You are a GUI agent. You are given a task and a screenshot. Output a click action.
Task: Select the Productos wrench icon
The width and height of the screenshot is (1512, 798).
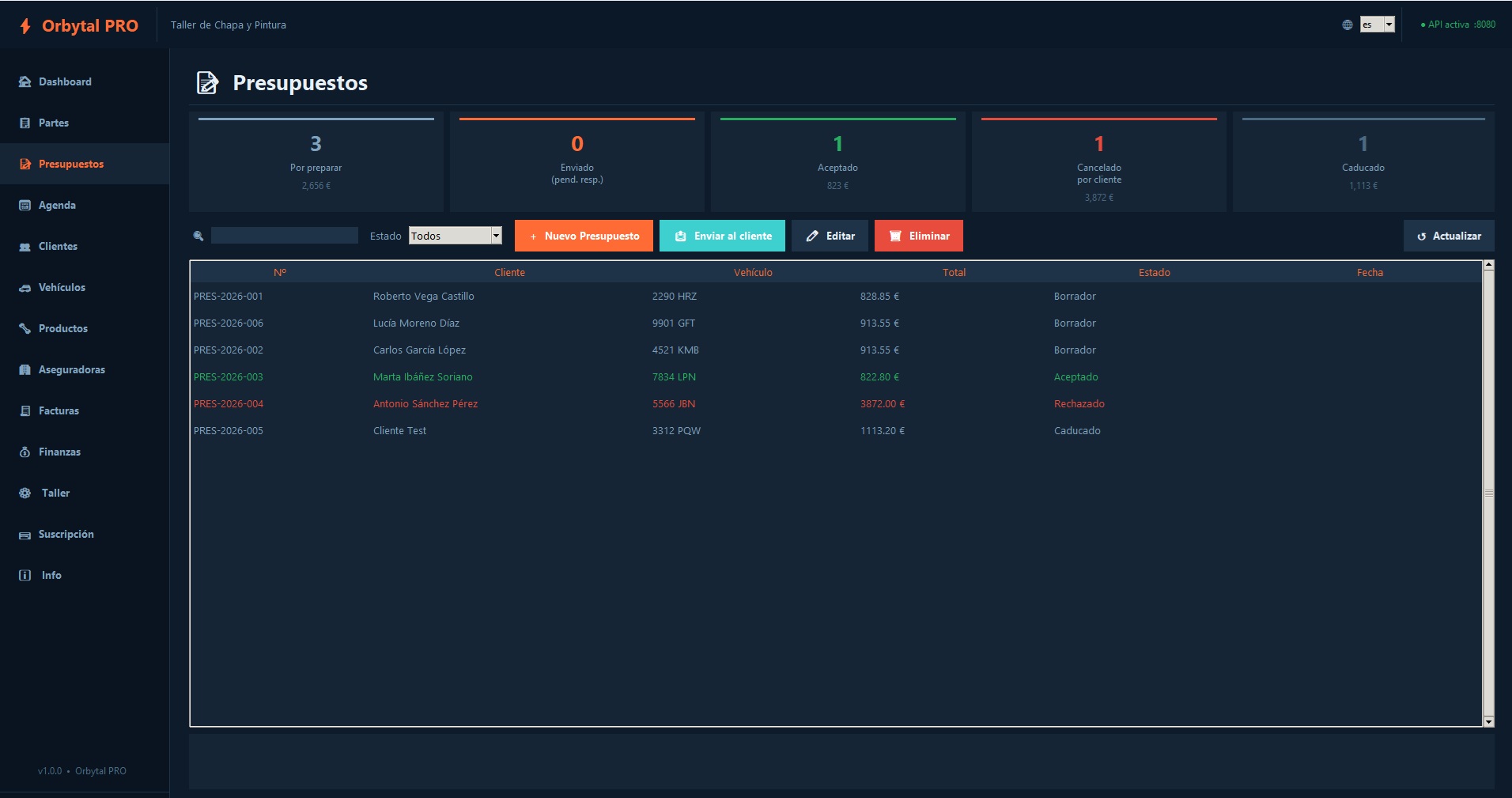(25, 328)
